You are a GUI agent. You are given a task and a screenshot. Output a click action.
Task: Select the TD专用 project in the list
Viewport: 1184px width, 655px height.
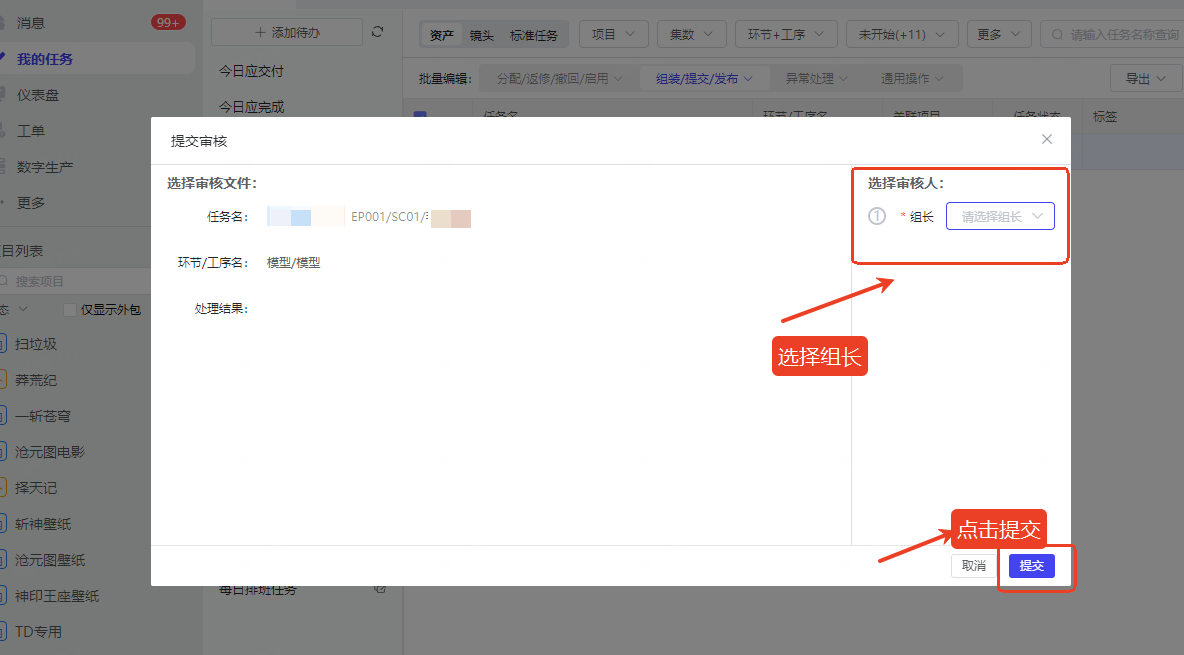click(38, 632)
